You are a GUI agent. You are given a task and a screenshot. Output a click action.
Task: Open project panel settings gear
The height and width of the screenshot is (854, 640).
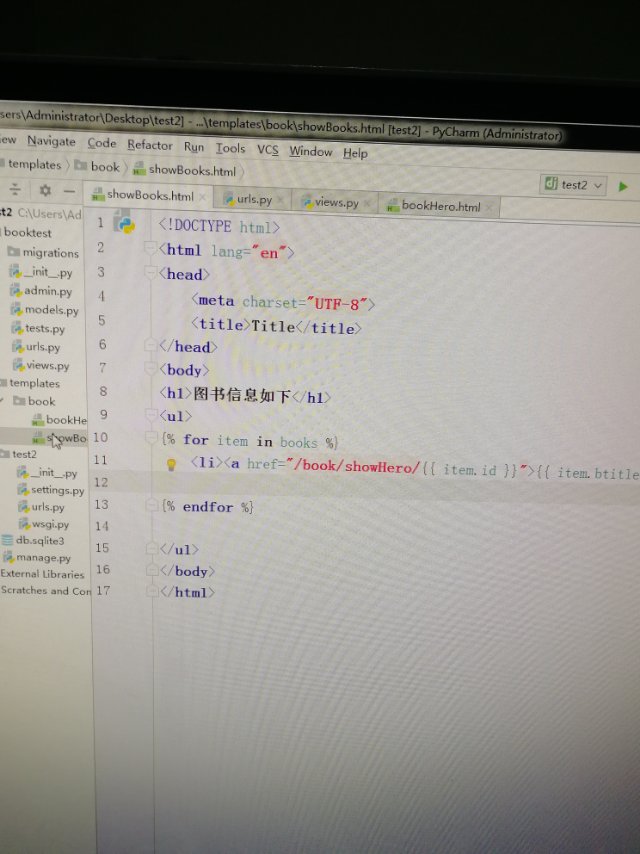pyautogui.click(x=45, y=190)
